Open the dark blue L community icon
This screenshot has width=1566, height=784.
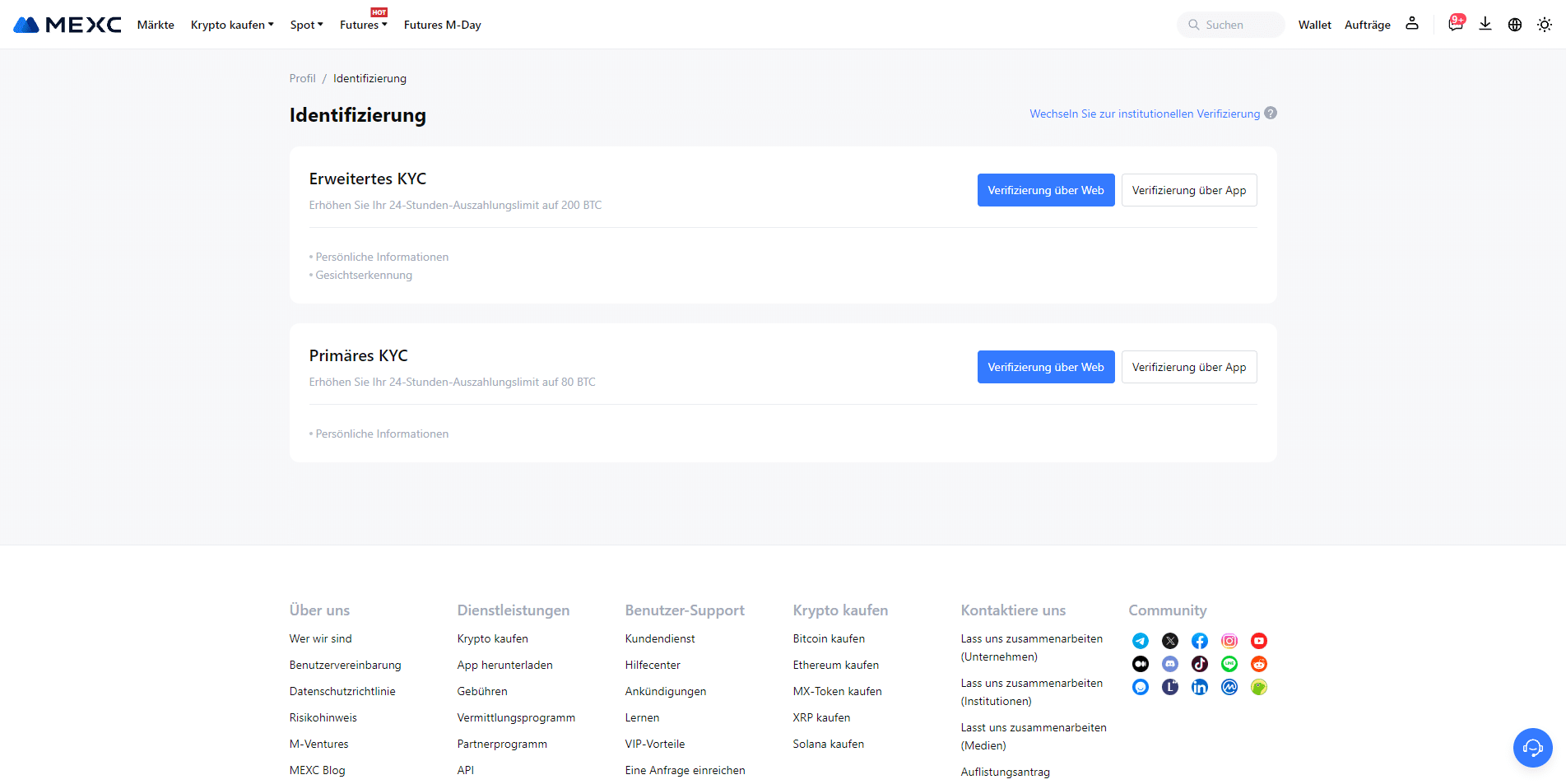[1170, 687]
